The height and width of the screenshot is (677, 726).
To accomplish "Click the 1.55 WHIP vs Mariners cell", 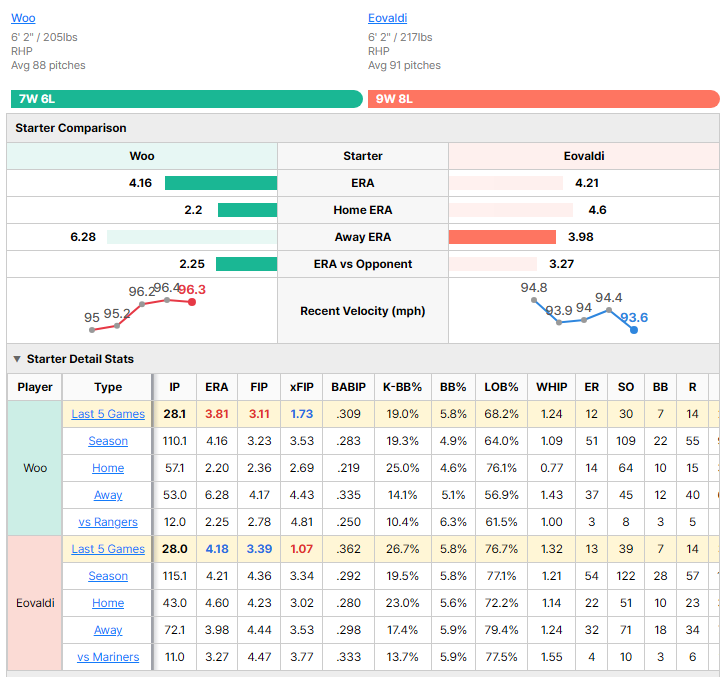I will [x=551, y=657].
